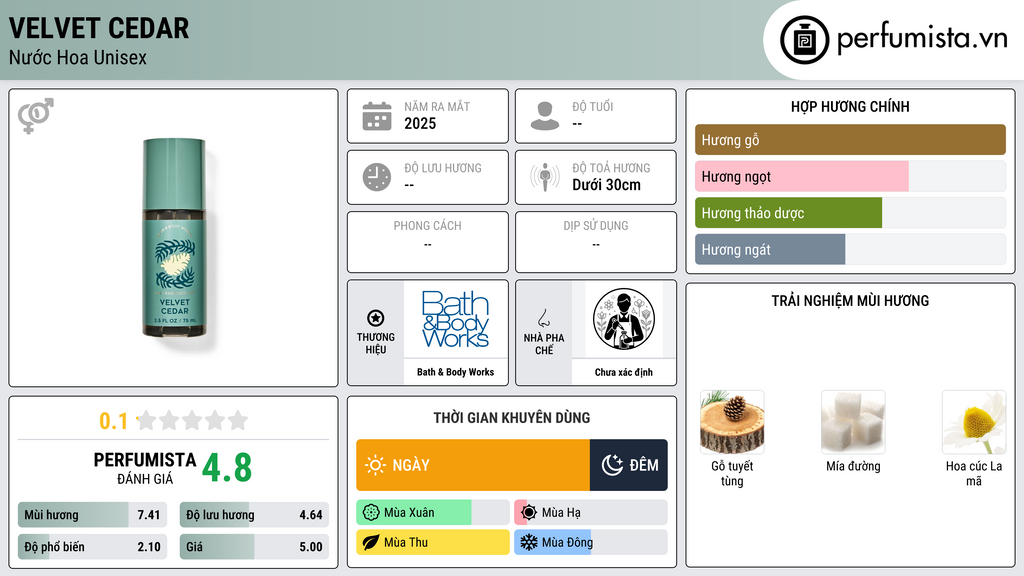Click the Độ phổ biến score bar
The width and height of the screenshot is (1024, 576).
coord(92,547)
